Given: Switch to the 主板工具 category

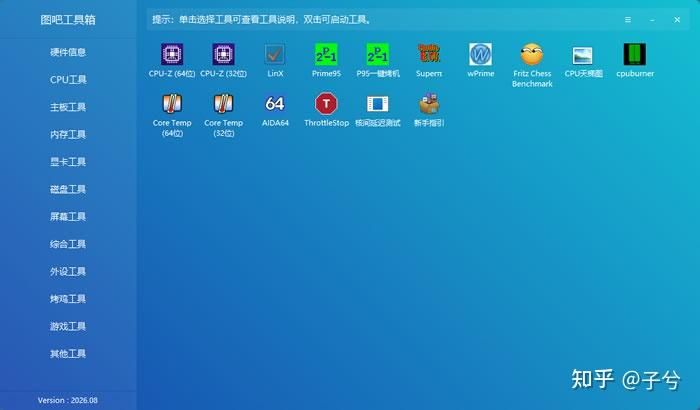Looking at the screenshot, I should click(x=68, y=107).
